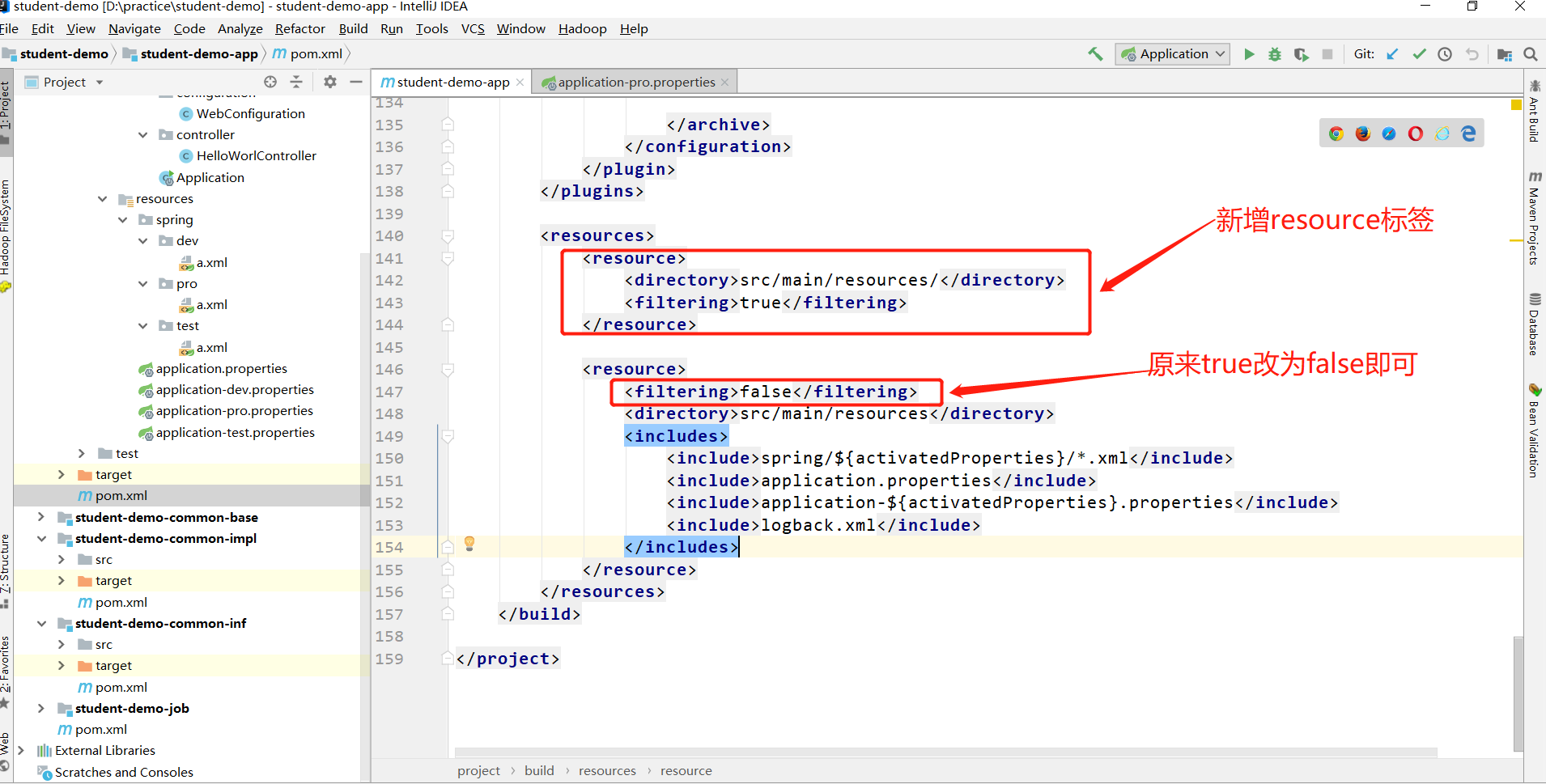The height and width of the screenshot is (784, 1546).
Task: Run with Coverage icon in the toolbar
Action: click(1302, 53)
